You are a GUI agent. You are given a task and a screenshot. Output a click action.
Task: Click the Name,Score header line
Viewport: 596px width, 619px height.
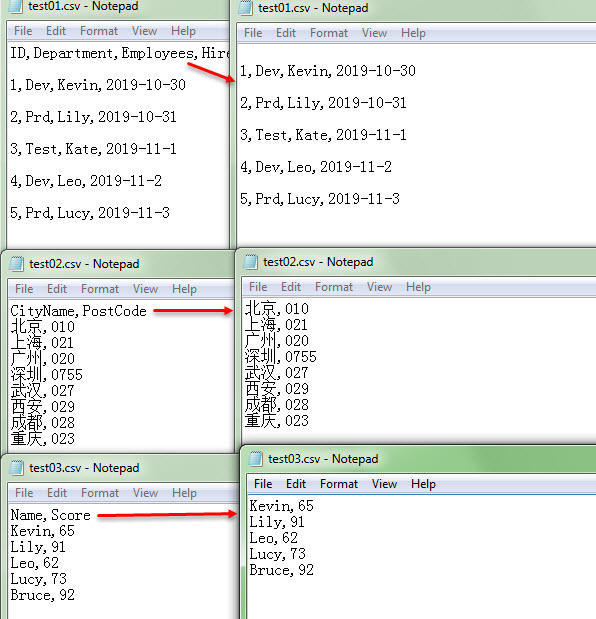tap(51, 515)
